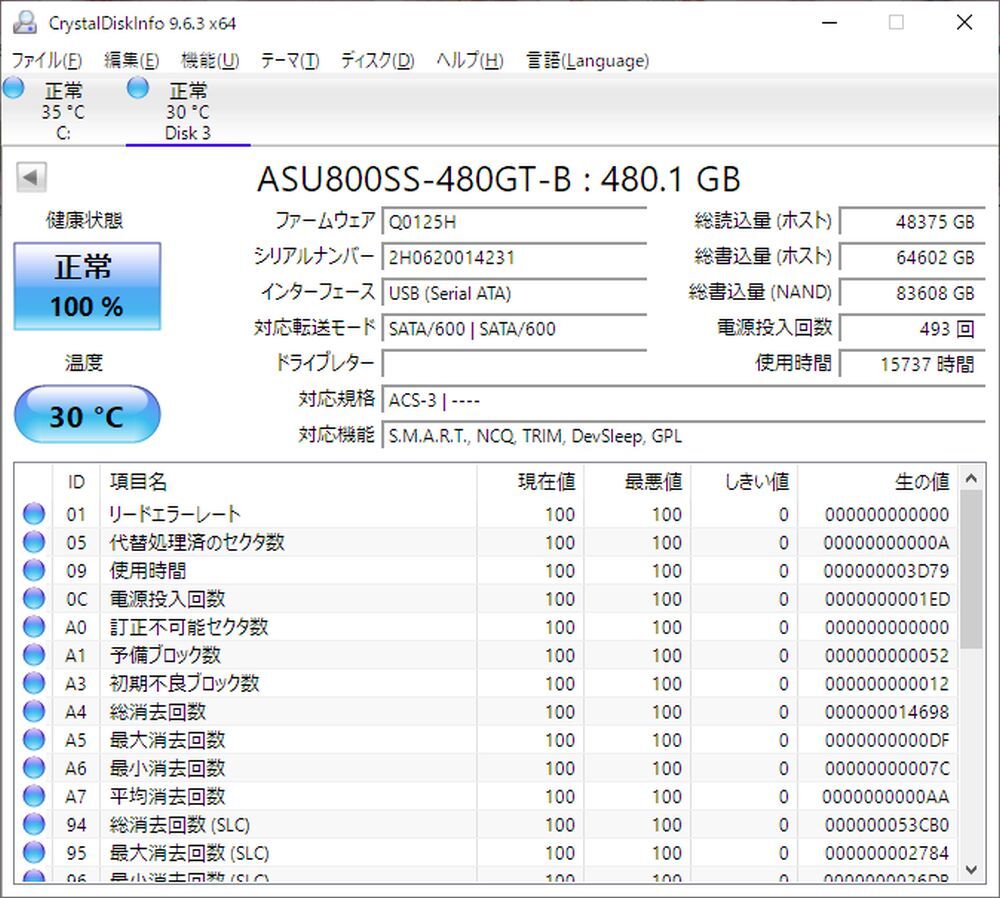This screenshot has height=898, width=1000.
Task: Click power on hours value 15737 時間
Action: tap(913, 364)
